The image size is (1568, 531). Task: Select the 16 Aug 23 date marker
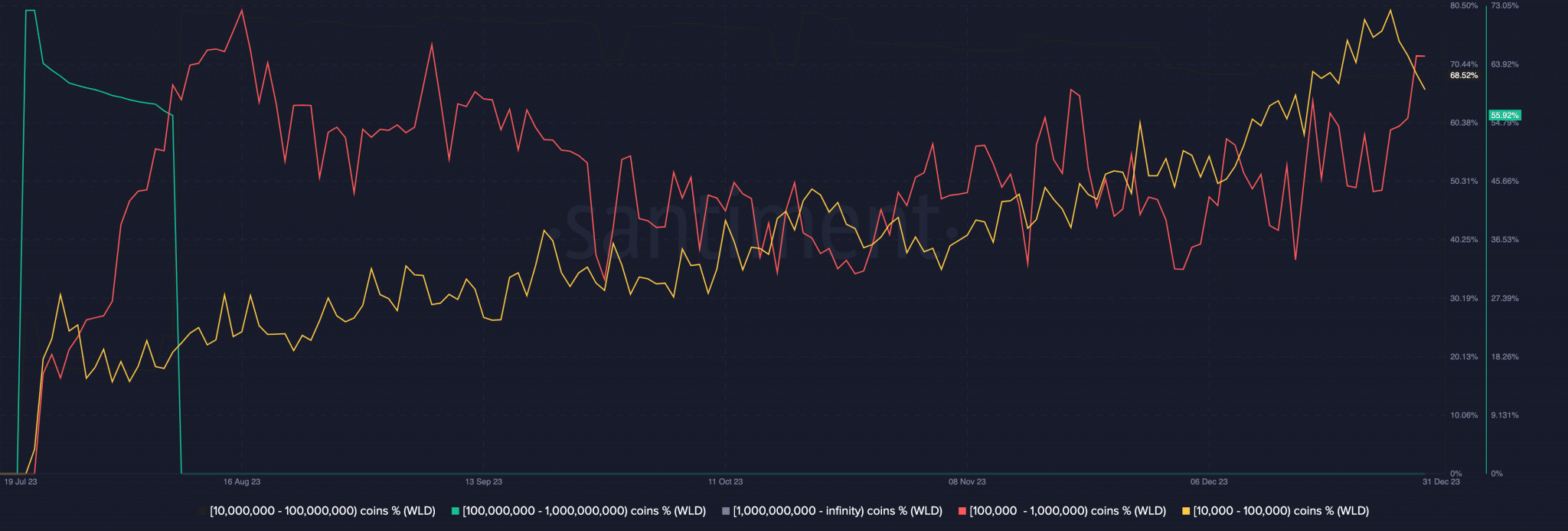point(242,482)
